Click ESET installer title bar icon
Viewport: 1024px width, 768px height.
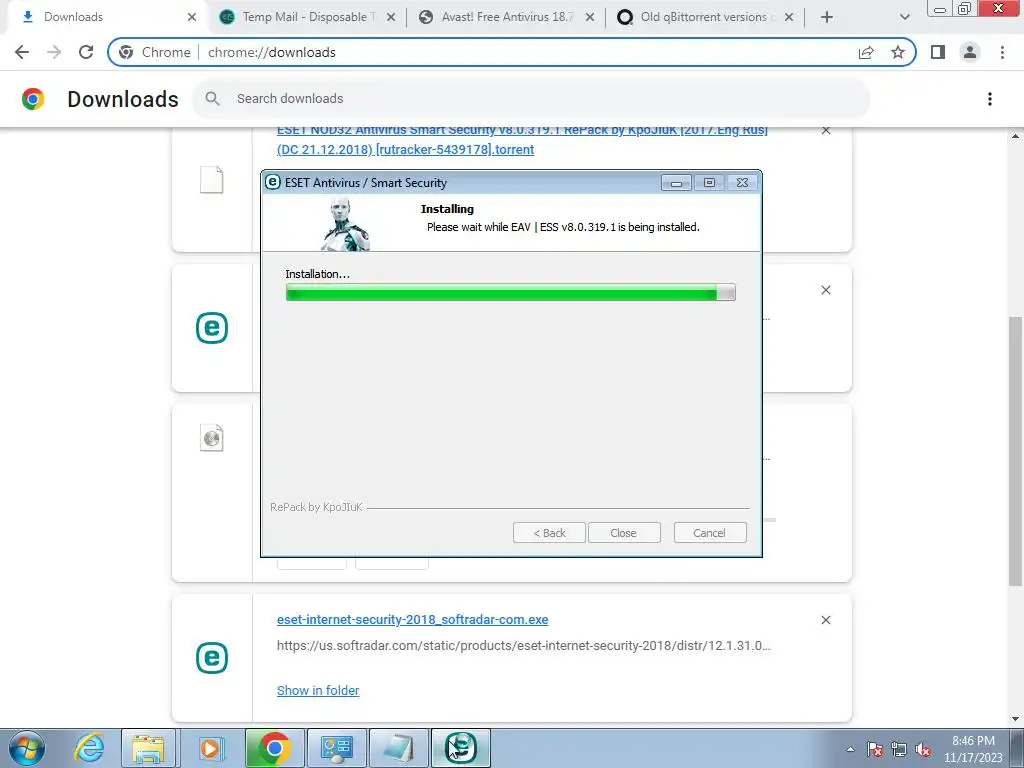click(272, 182)
